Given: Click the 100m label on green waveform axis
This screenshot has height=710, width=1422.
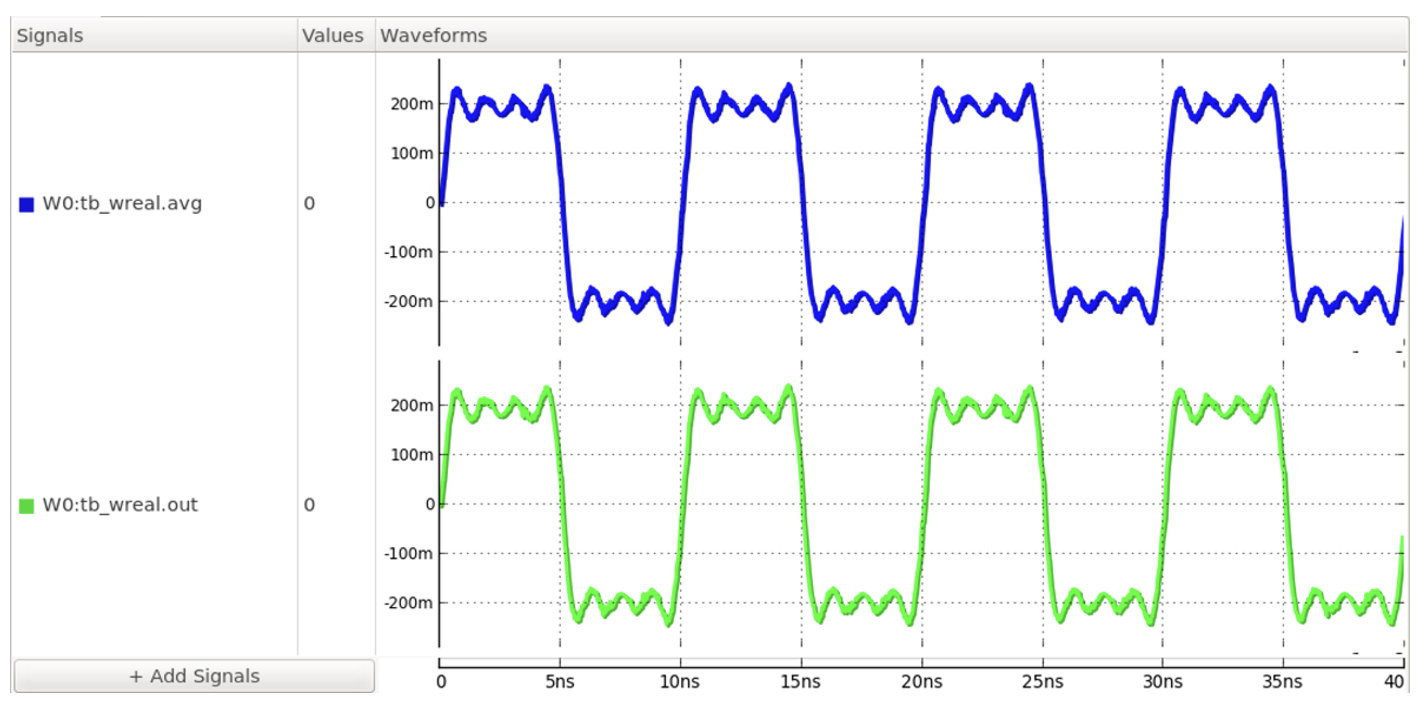Looking at the screenshot, I should coord(411,455).
